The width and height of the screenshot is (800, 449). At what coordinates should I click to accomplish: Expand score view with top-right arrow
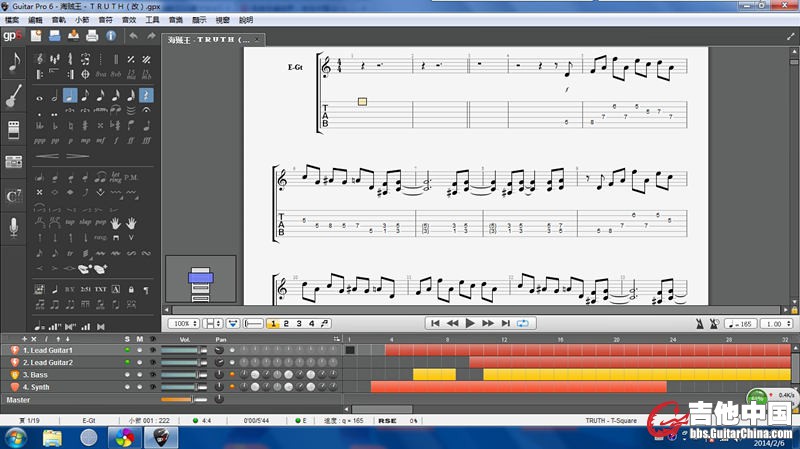pos(790,37)
